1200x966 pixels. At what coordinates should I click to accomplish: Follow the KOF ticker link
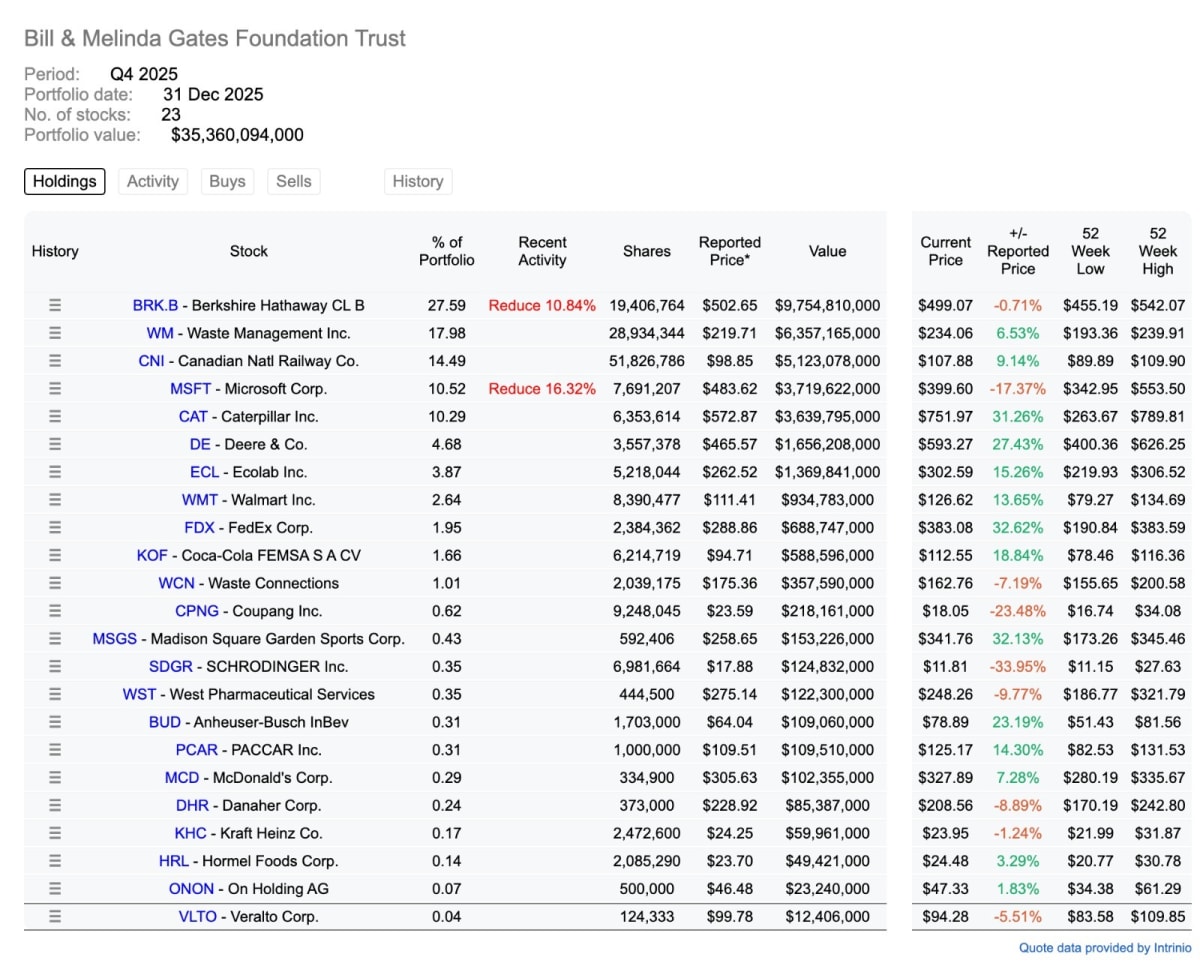pos(153,555)
